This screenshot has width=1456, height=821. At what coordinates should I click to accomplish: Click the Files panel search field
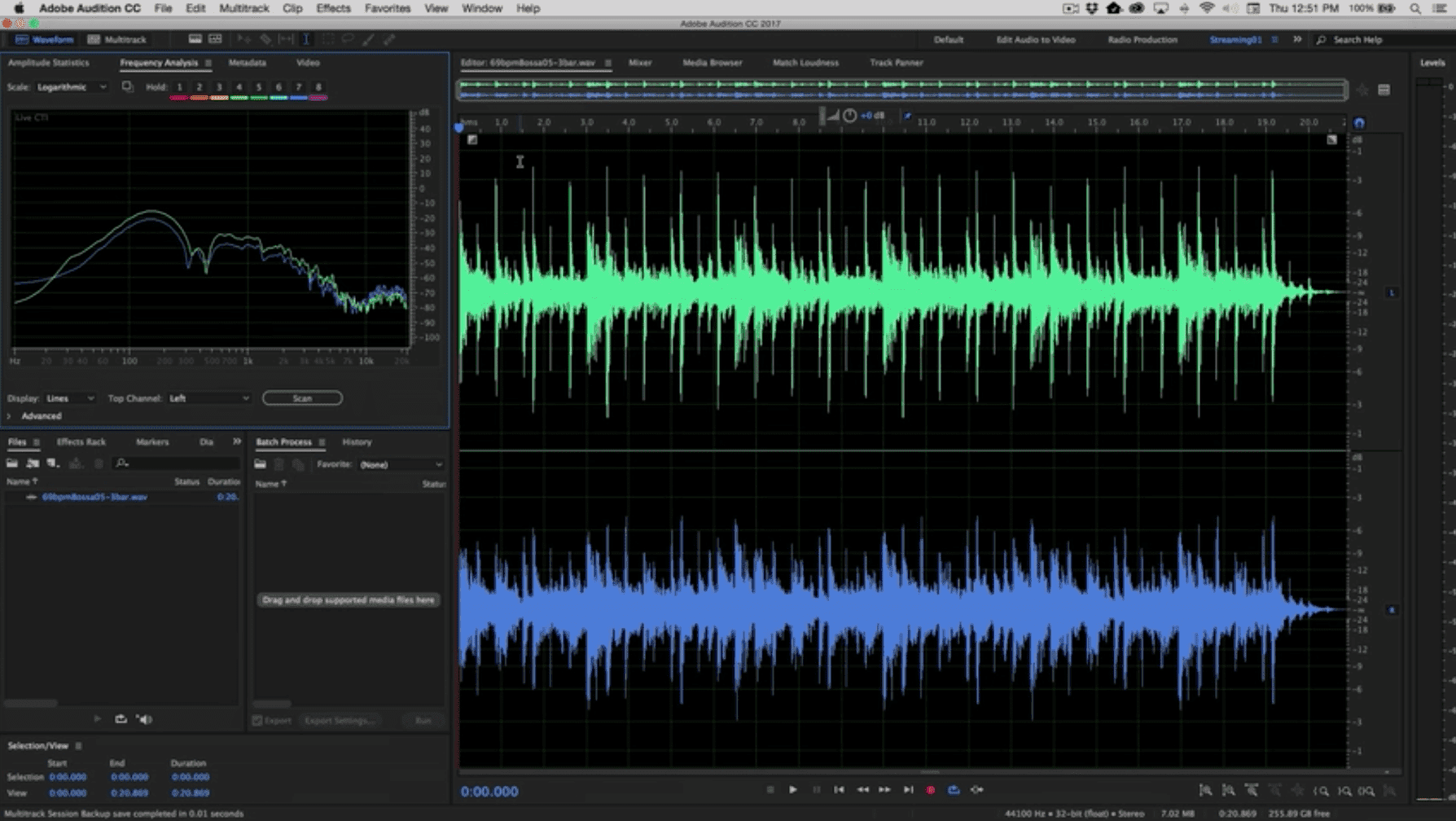176,463
